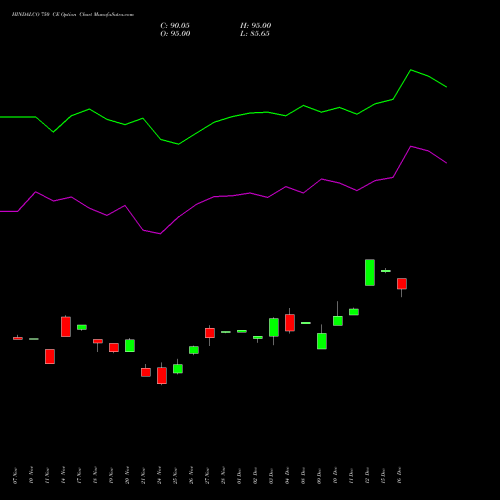Click the lowest red candle for 24 Nov
This screenshot has width=500, height=500.
(x=162, y=376)
